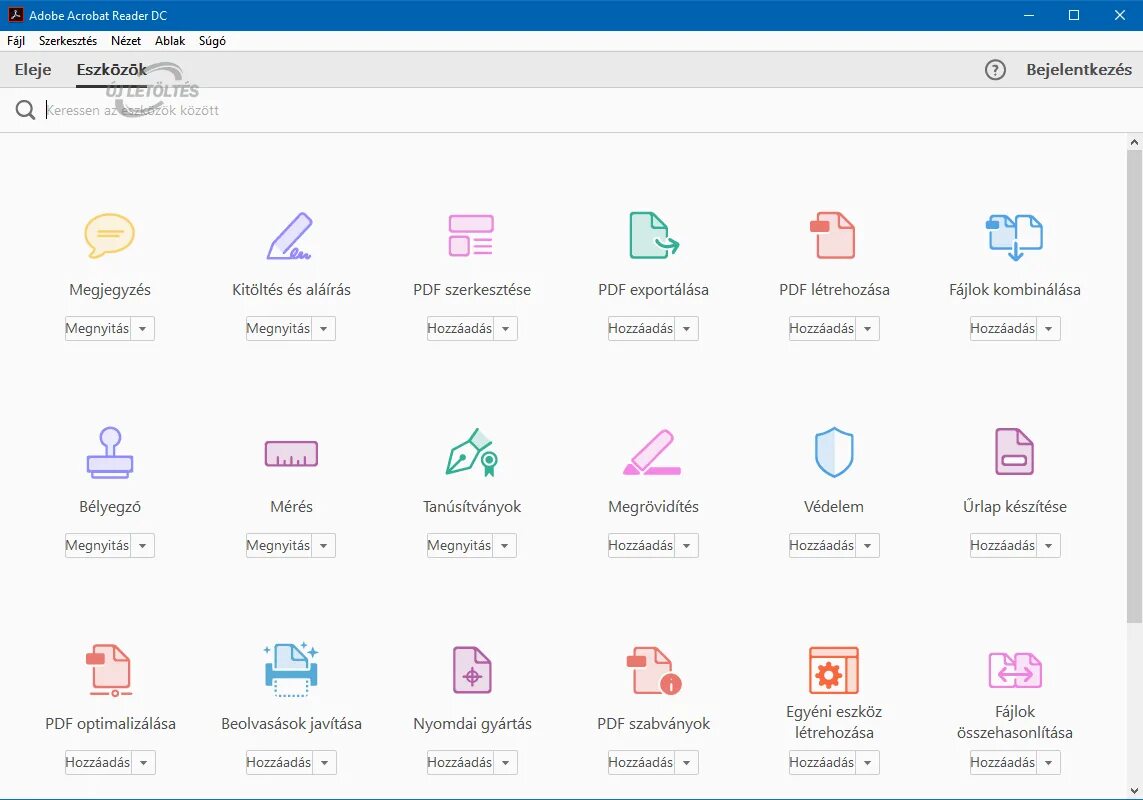Viewport: 1143px width, 800px height.
Task: Click the search magnifier icon
Action: tap(26, 110)
